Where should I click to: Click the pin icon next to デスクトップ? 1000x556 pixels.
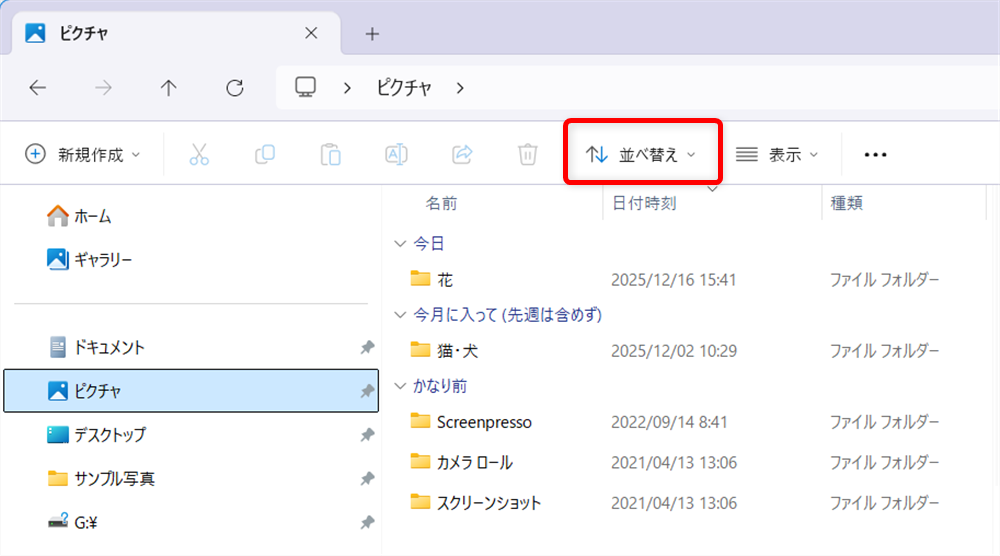tap(367, 435)
